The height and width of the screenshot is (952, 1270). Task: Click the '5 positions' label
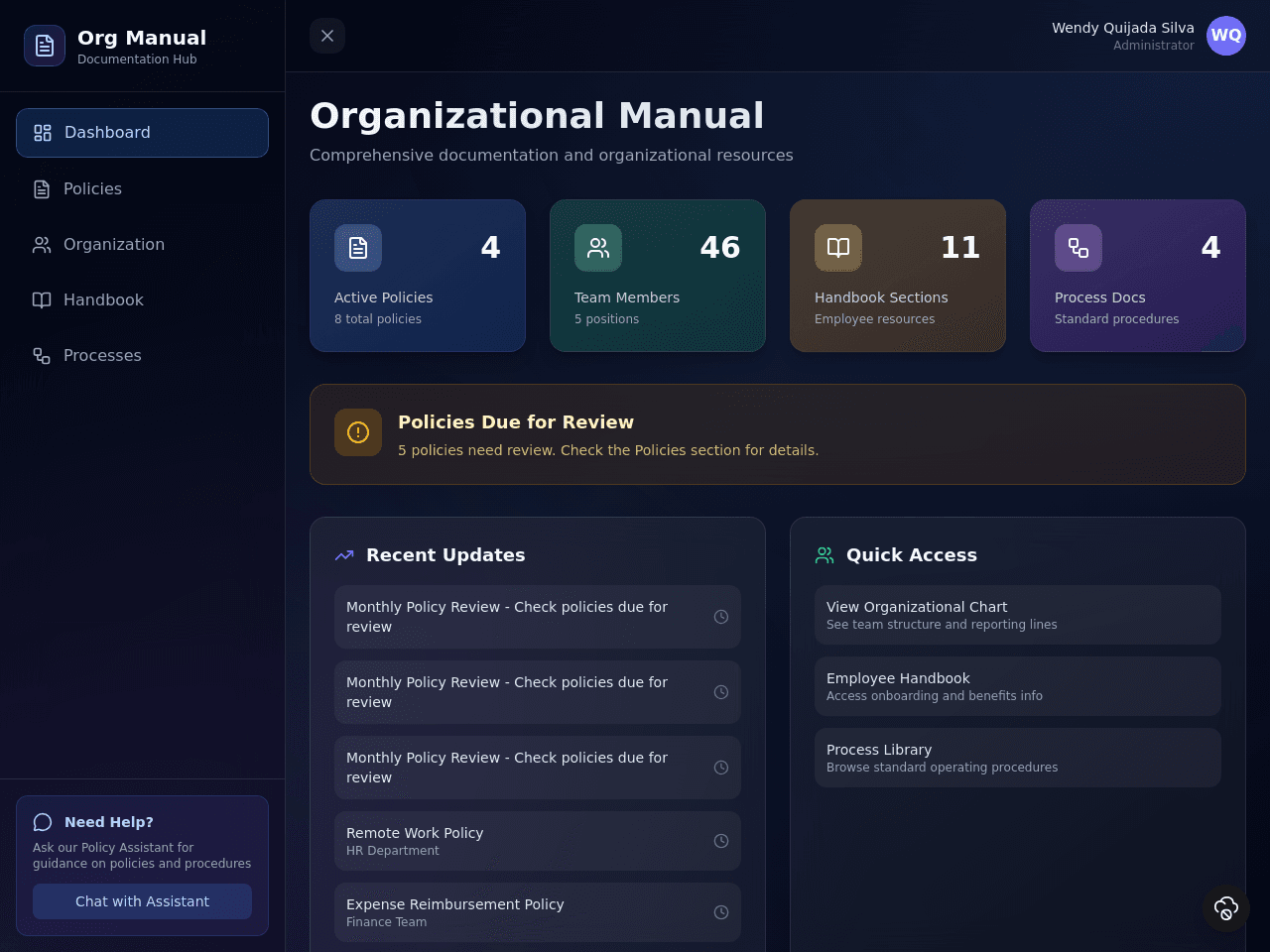tap(606, 319)
